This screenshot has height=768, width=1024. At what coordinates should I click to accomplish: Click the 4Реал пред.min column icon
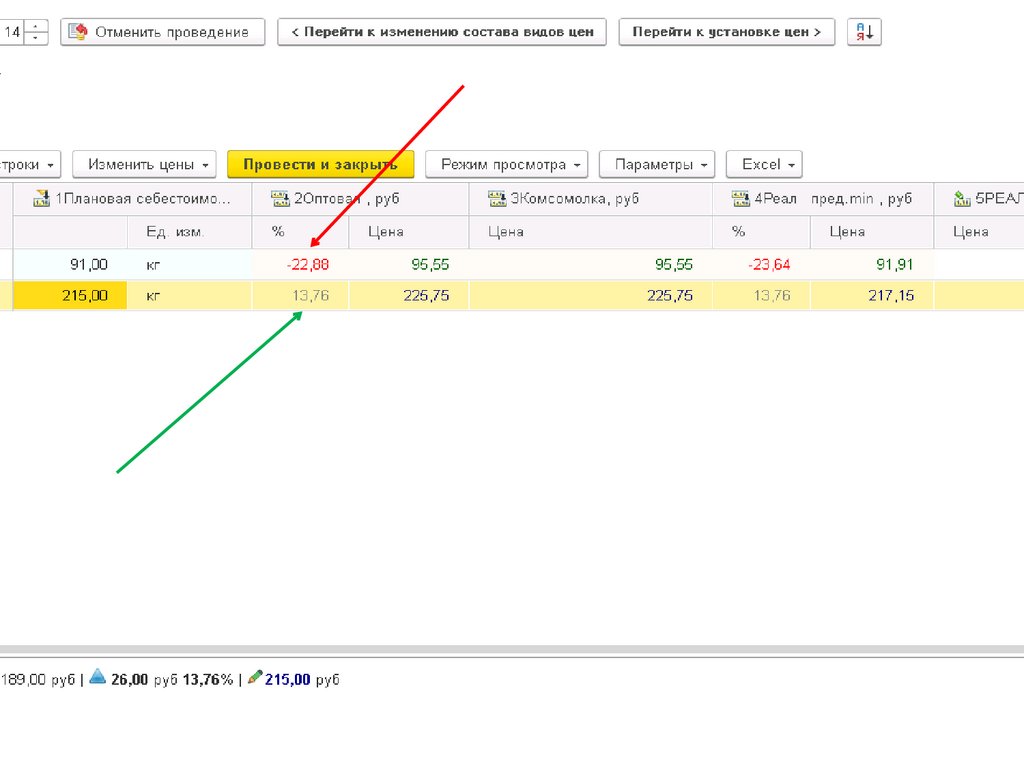tap(741, 198)
